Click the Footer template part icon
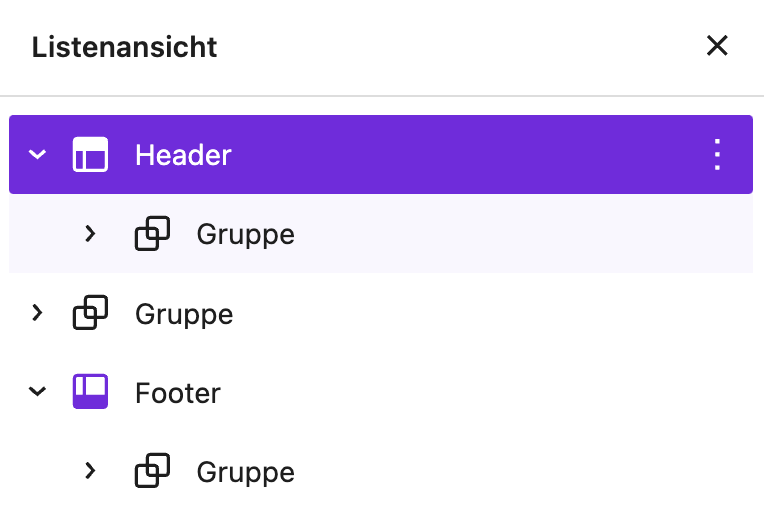 [x=90, y=392]
